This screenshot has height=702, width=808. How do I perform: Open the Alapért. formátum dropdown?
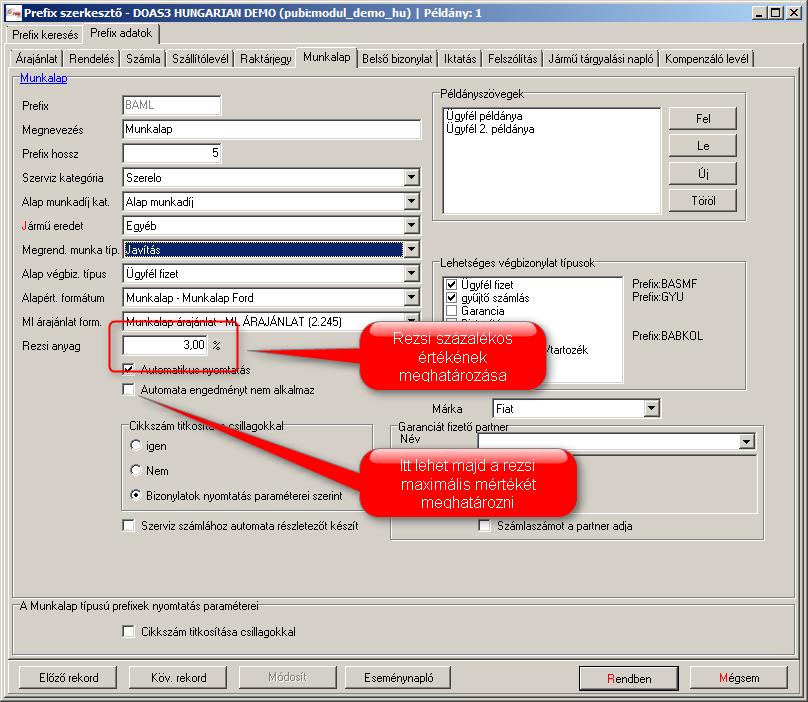coord(411,297)
